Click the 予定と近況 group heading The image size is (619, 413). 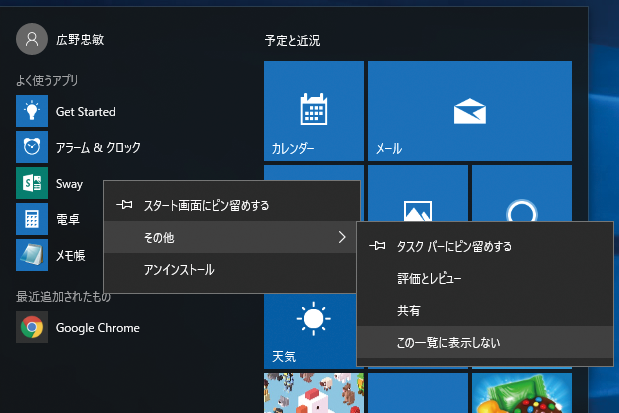click(292, 40)
